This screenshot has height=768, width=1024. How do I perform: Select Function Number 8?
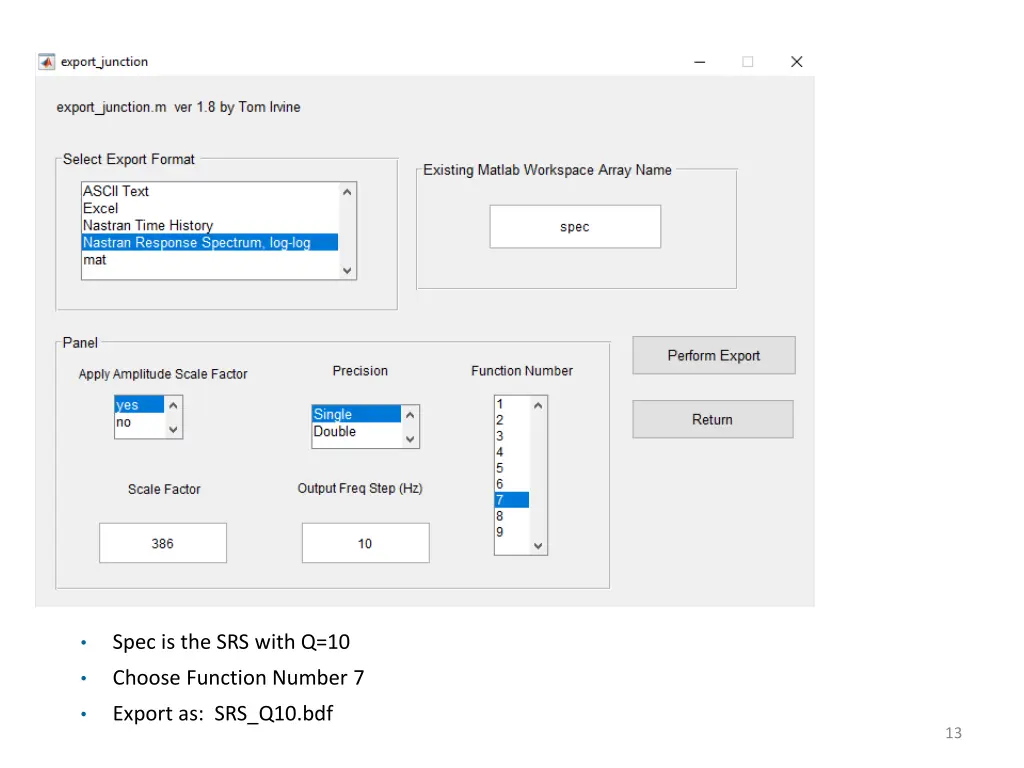click(x=512, y=516)
